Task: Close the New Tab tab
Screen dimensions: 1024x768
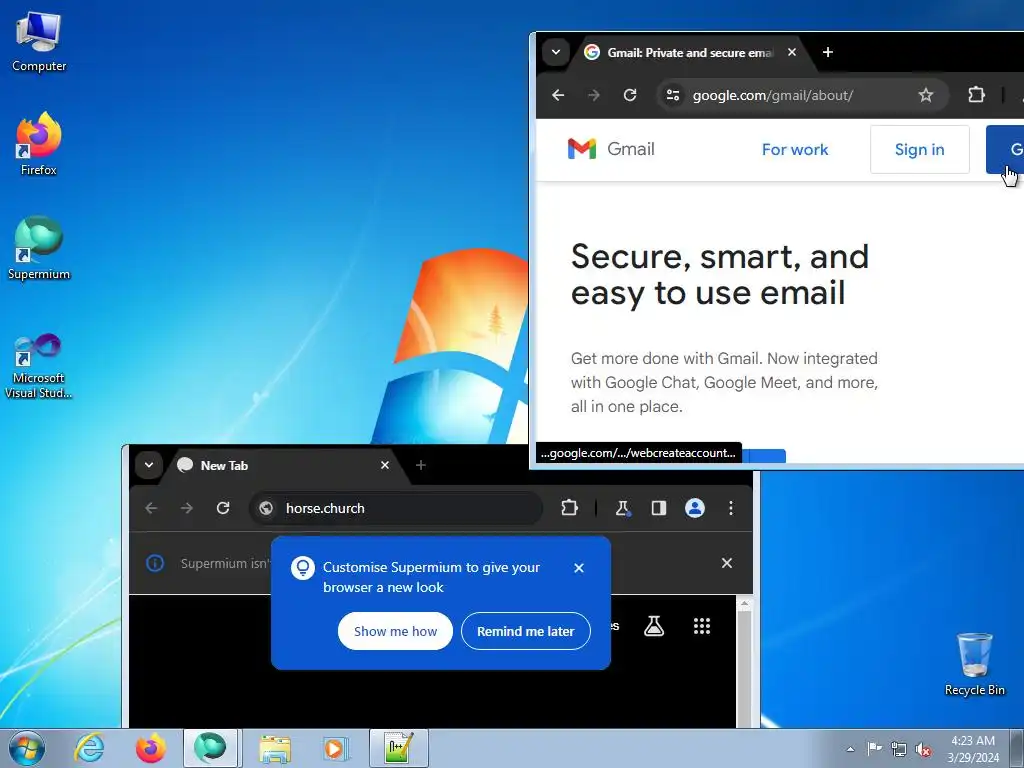Action: pos(385,465)
